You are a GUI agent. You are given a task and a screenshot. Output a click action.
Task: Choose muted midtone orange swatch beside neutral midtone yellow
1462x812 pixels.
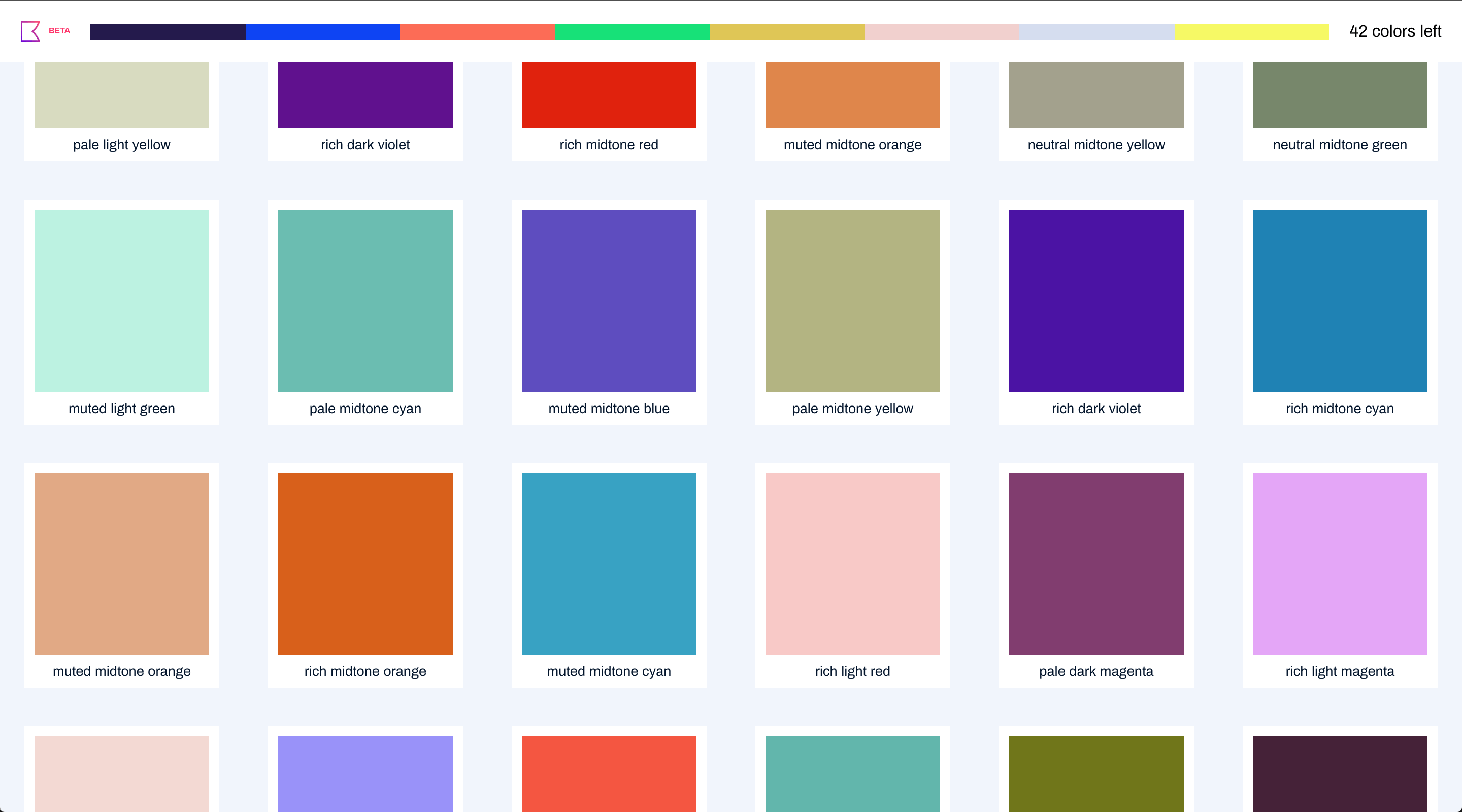click(852, 95)
